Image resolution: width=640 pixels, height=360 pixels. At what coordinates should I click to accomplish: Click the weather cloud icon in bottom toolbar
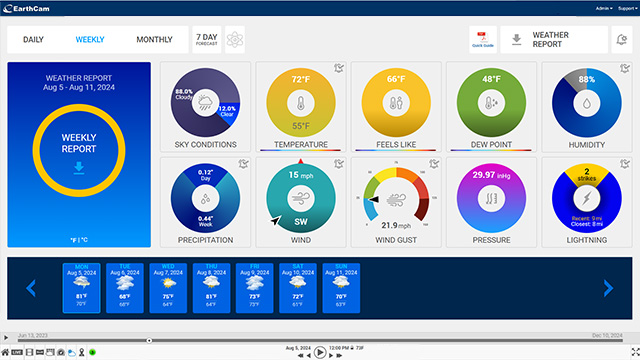click(71, 352)
